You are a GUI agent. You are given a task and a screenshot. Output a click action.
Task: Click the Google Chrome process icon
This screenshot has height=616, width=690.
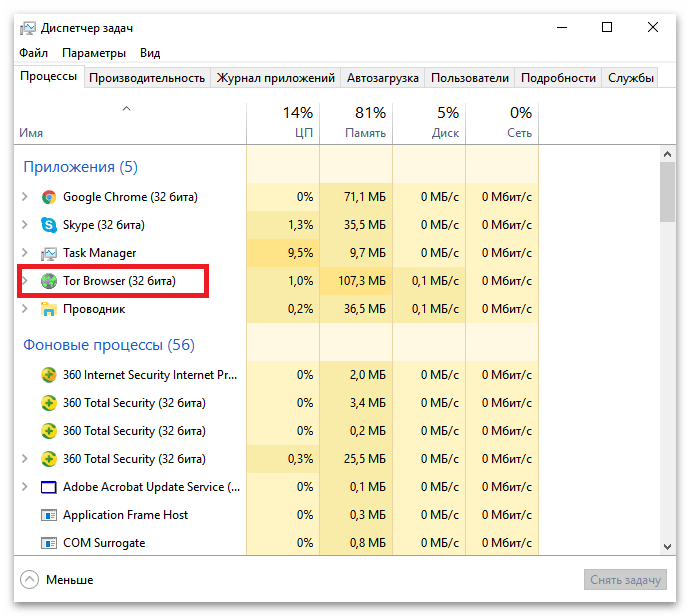(x=49, y=197)
